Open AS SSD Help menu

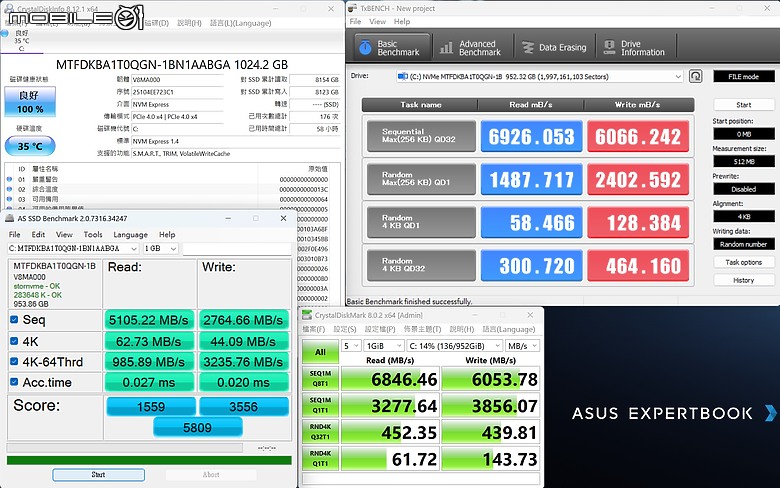coord(167,234)
